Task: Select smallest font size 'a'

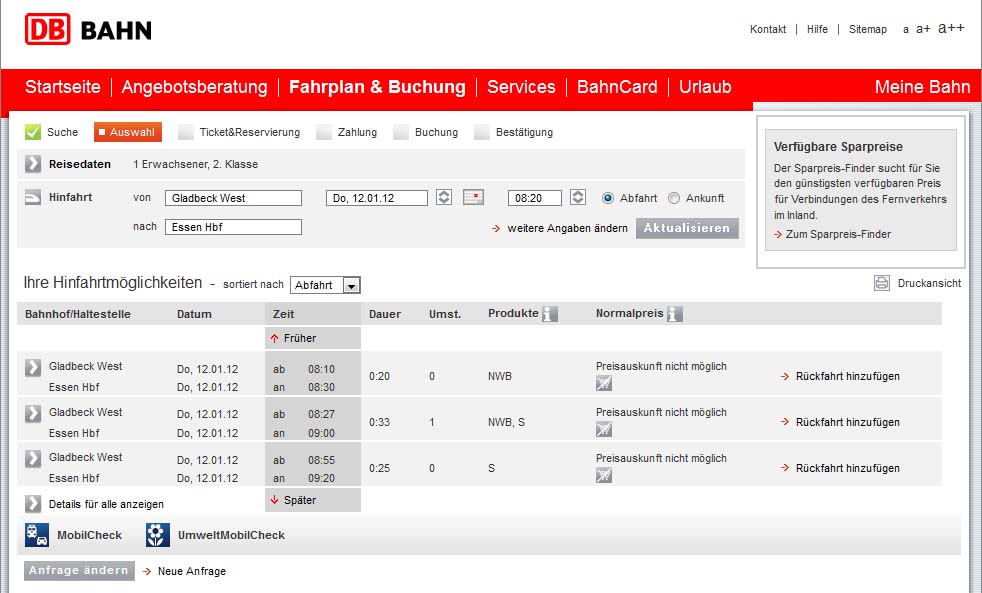Action: pos(906,29)
